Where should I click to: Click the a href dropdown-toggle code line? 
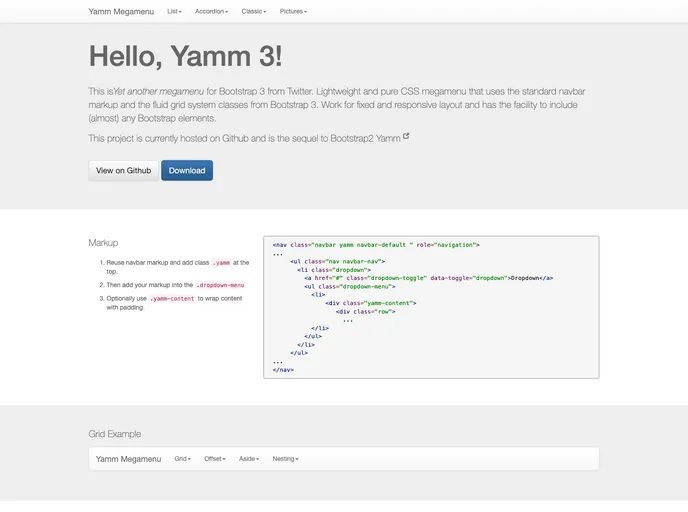428,278
